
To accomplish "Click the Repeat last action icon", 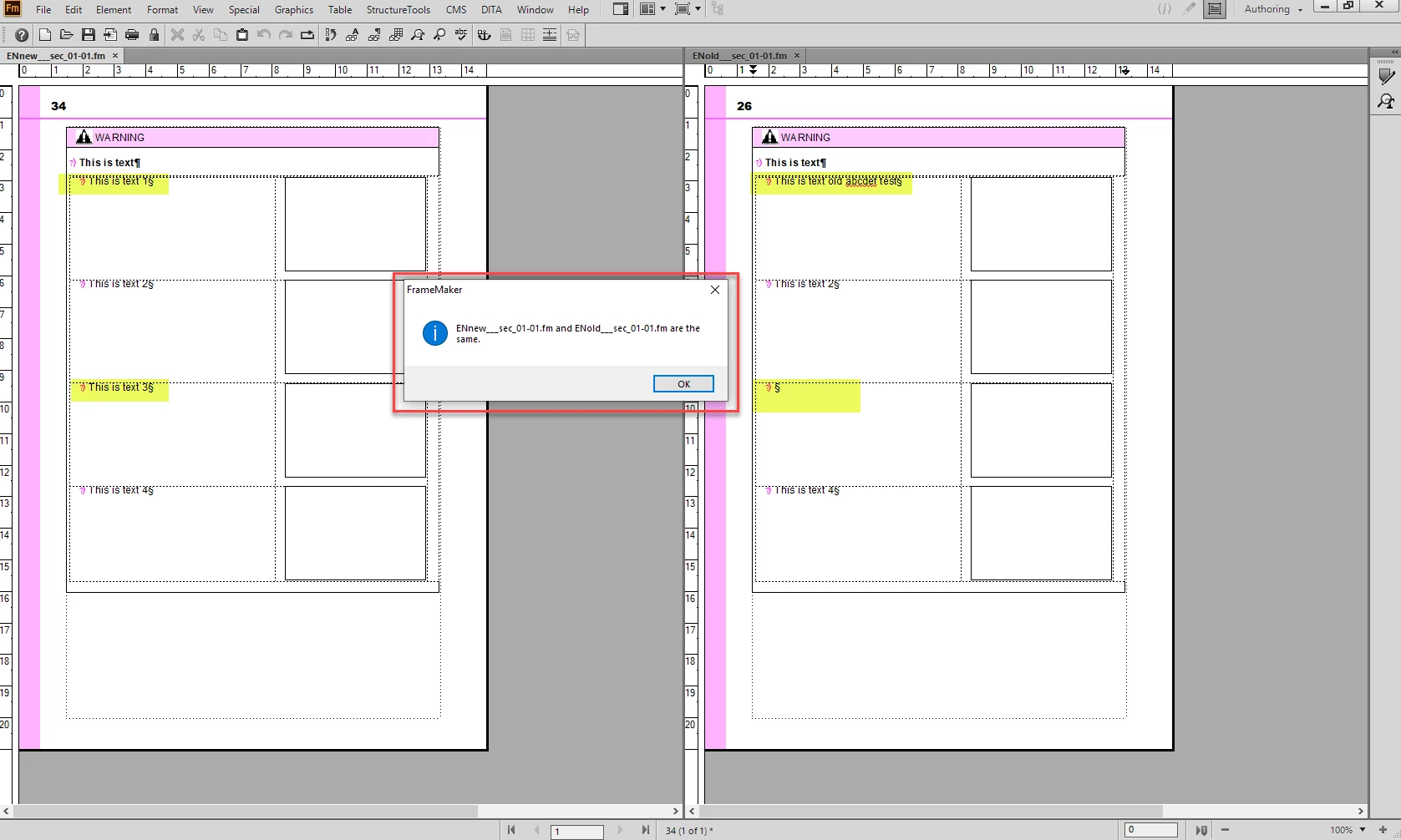I will 307,35.
